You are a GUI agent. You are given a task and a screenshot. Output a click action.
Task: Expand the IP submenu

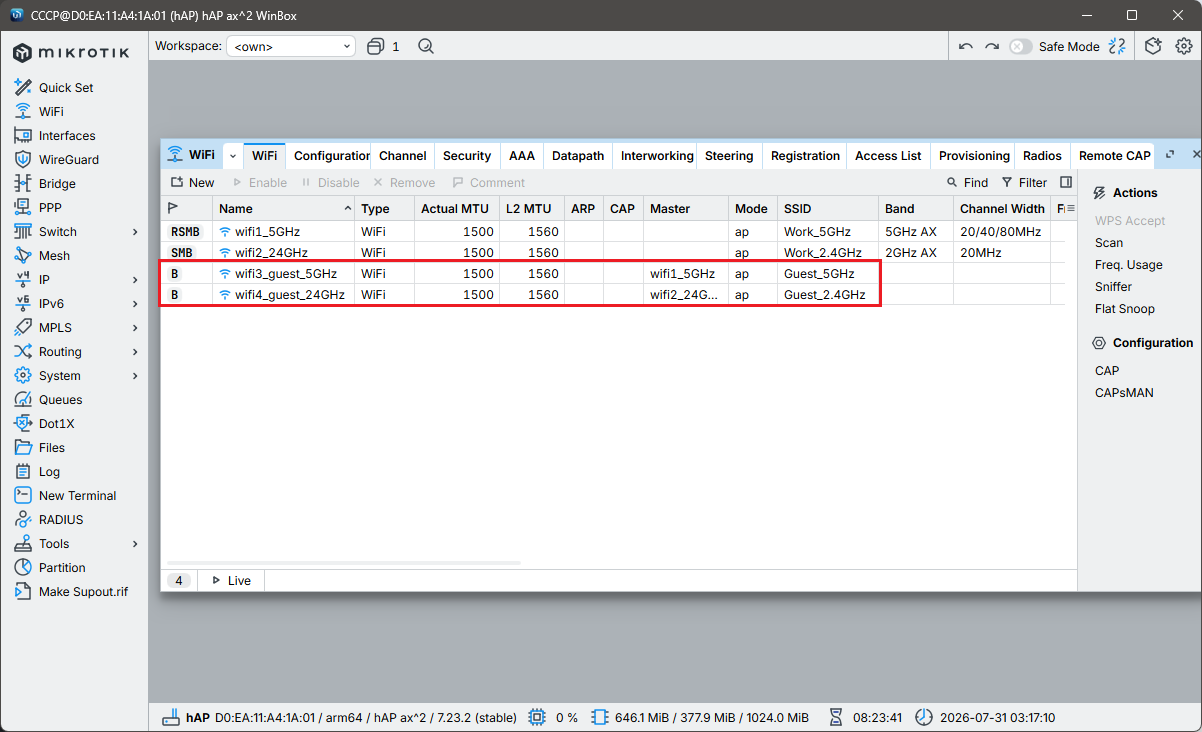[x=135, y=279]
